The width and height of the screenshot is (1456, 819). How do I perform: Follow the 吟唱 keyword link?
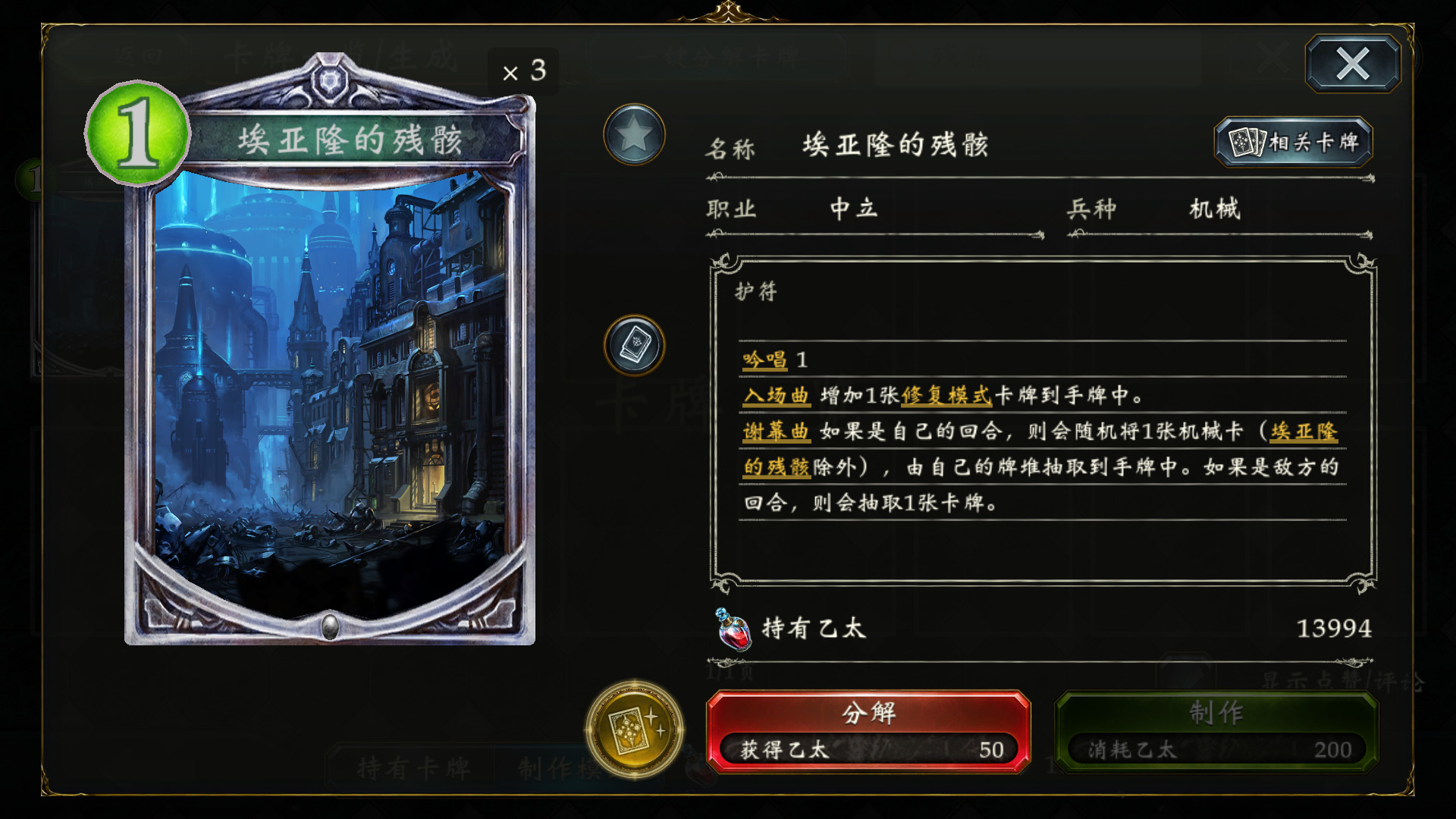coord(764,359)
